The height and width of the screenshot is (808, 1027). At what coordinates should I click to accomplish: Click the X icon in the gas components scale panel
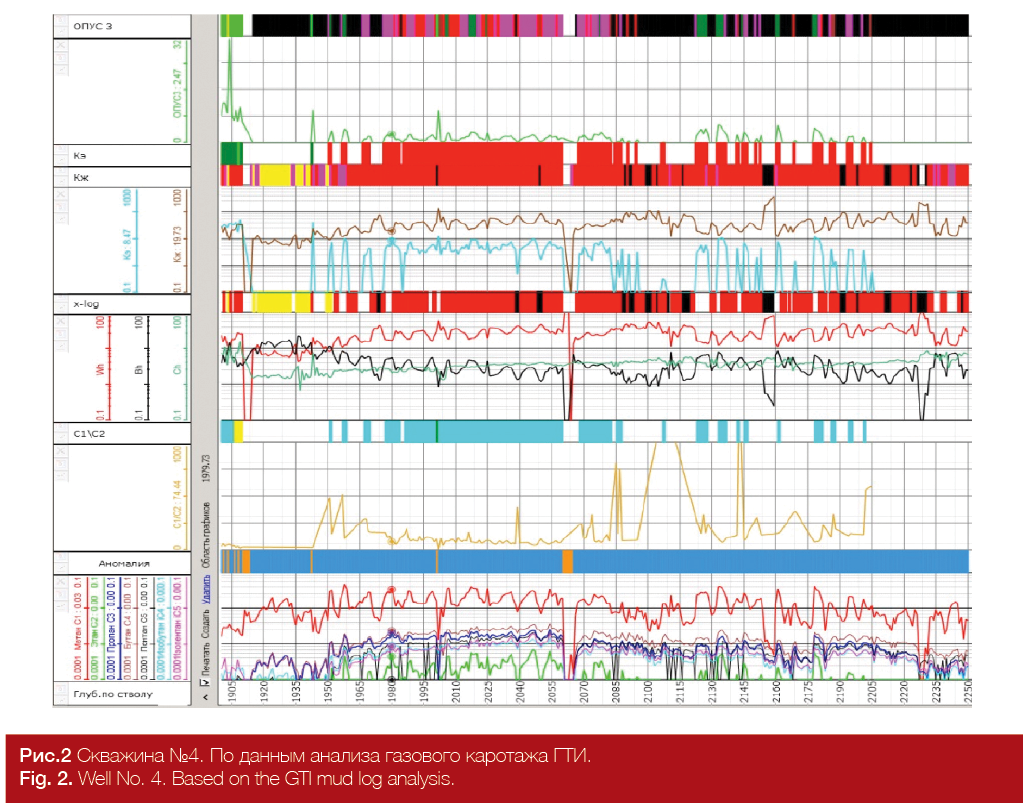(60, 581)
